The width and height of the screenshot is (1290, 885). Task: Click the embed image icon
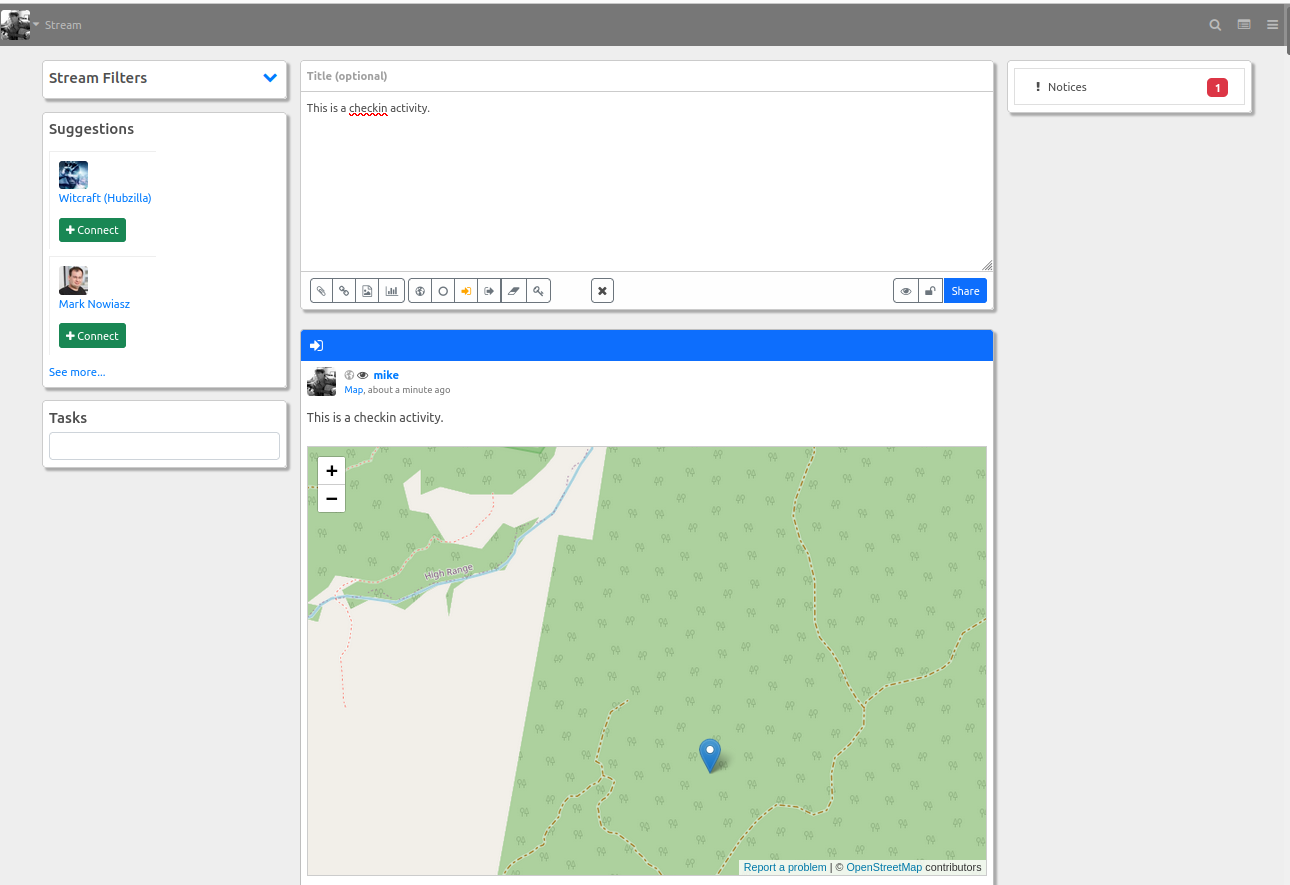click(367, 291)
